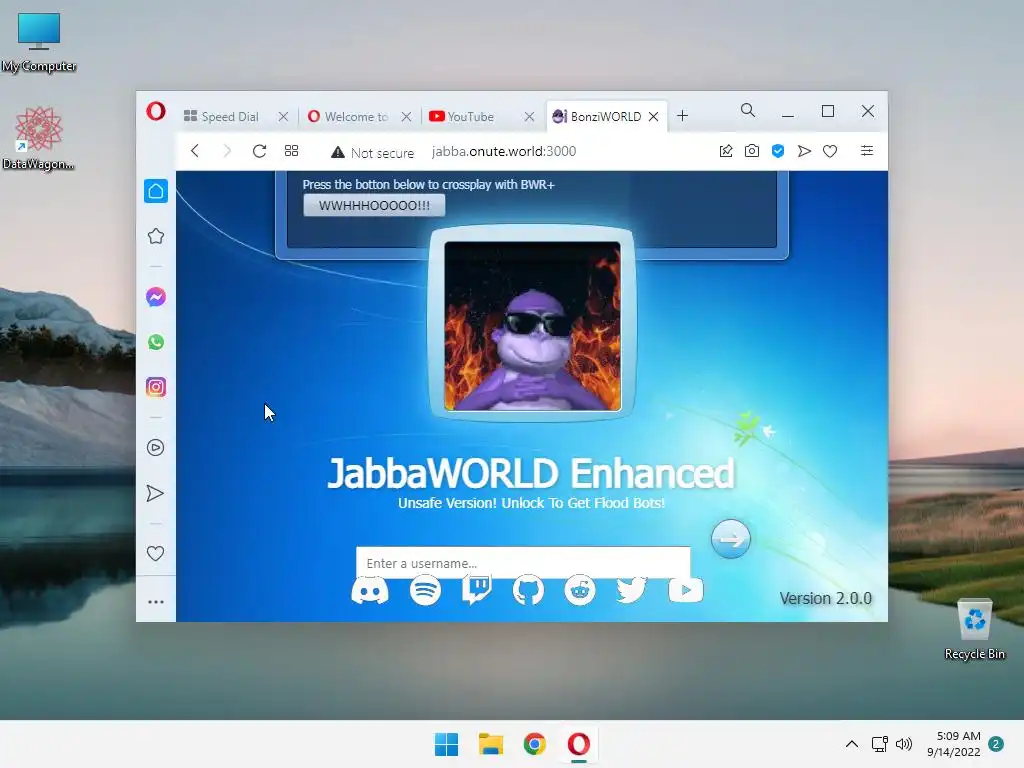This screenshot has height=768, width=1024.
Task: Open the Spotify link icon
Action: [x=425, y=590]
